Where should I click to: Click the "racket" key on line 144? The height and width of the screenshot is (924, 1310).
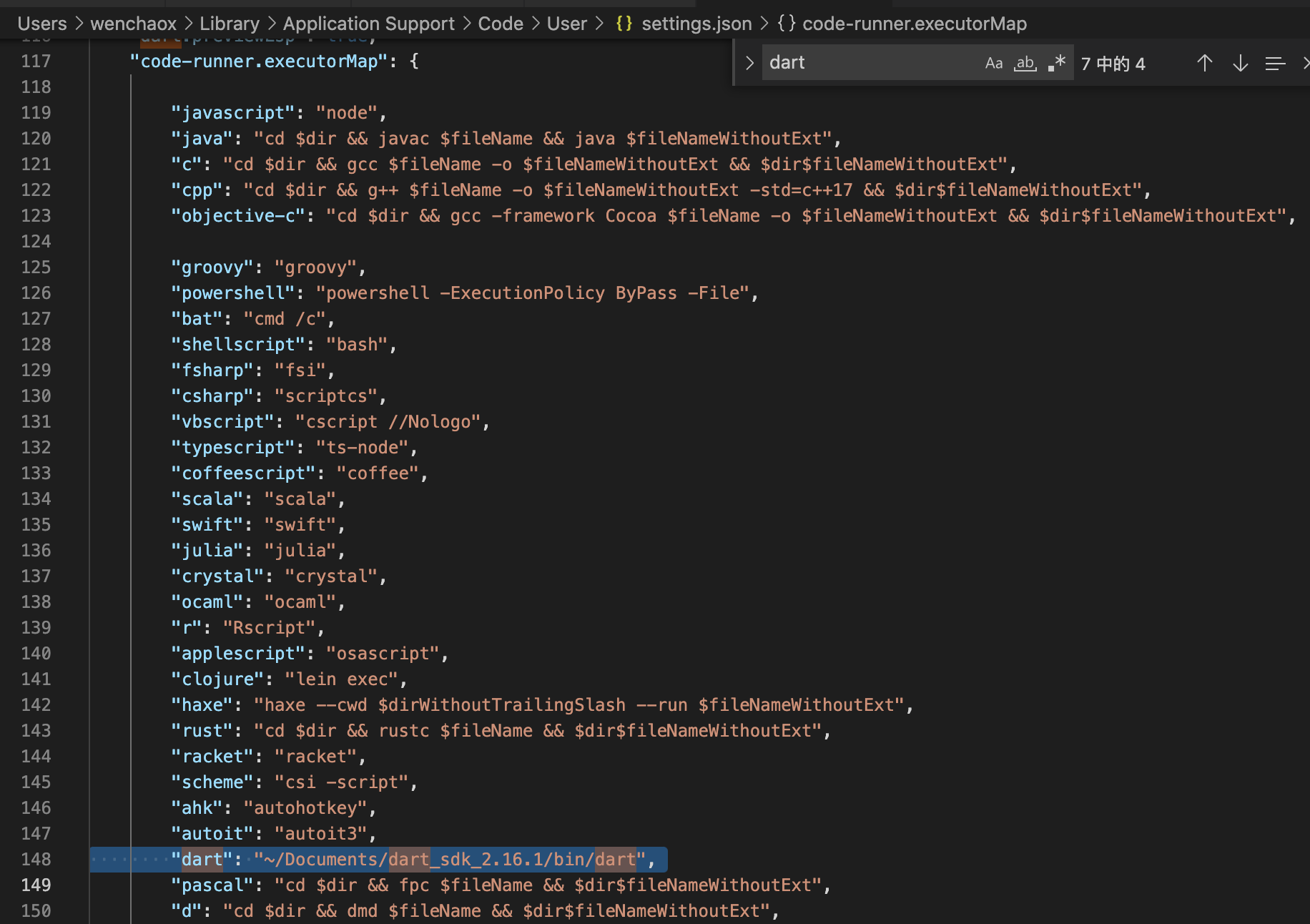pyautogui.click(x=212, y=757)
